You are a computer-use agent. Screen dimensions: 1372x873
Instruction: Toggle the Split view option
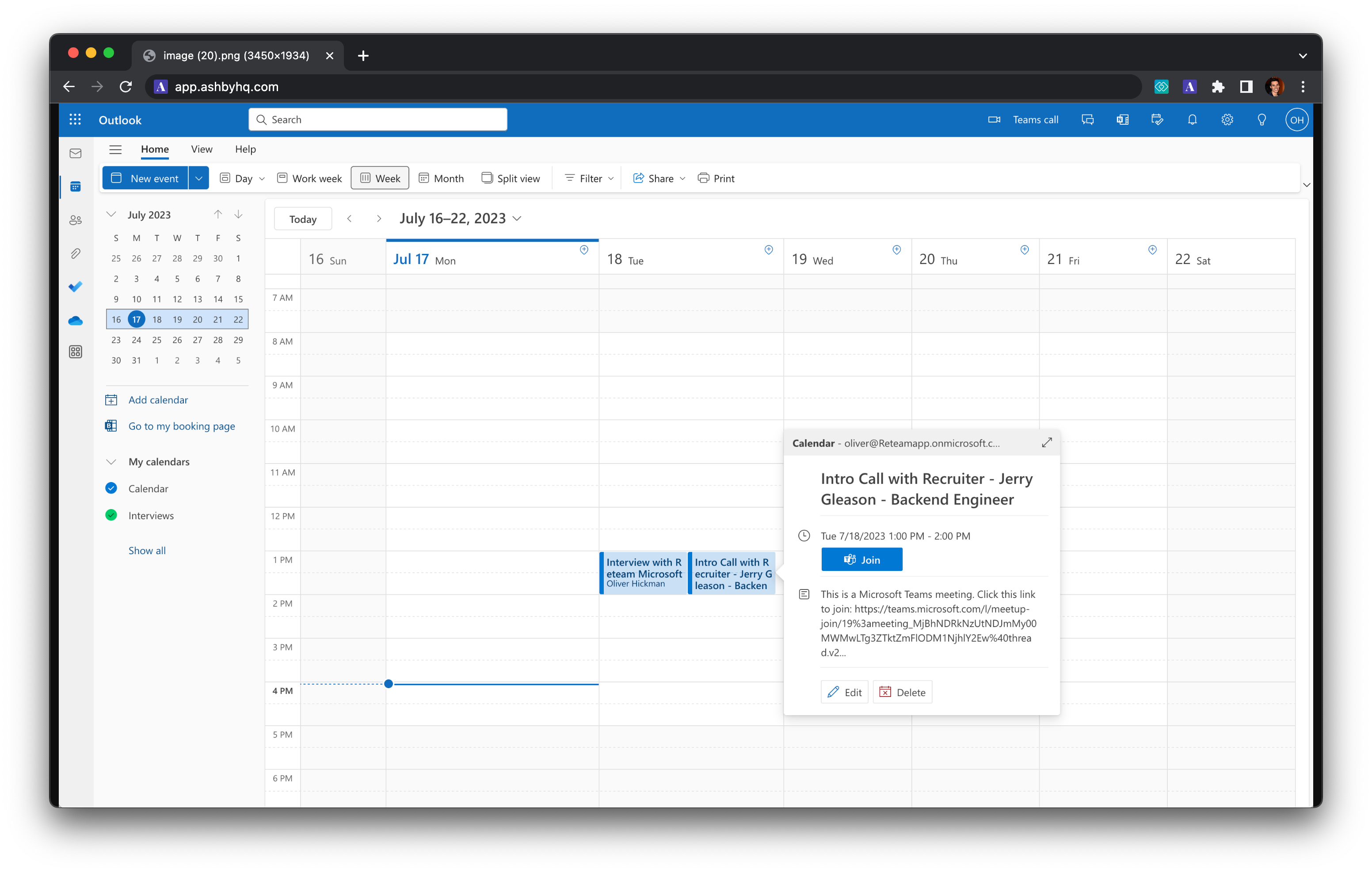pyautogui.click(x=511, y=179)
